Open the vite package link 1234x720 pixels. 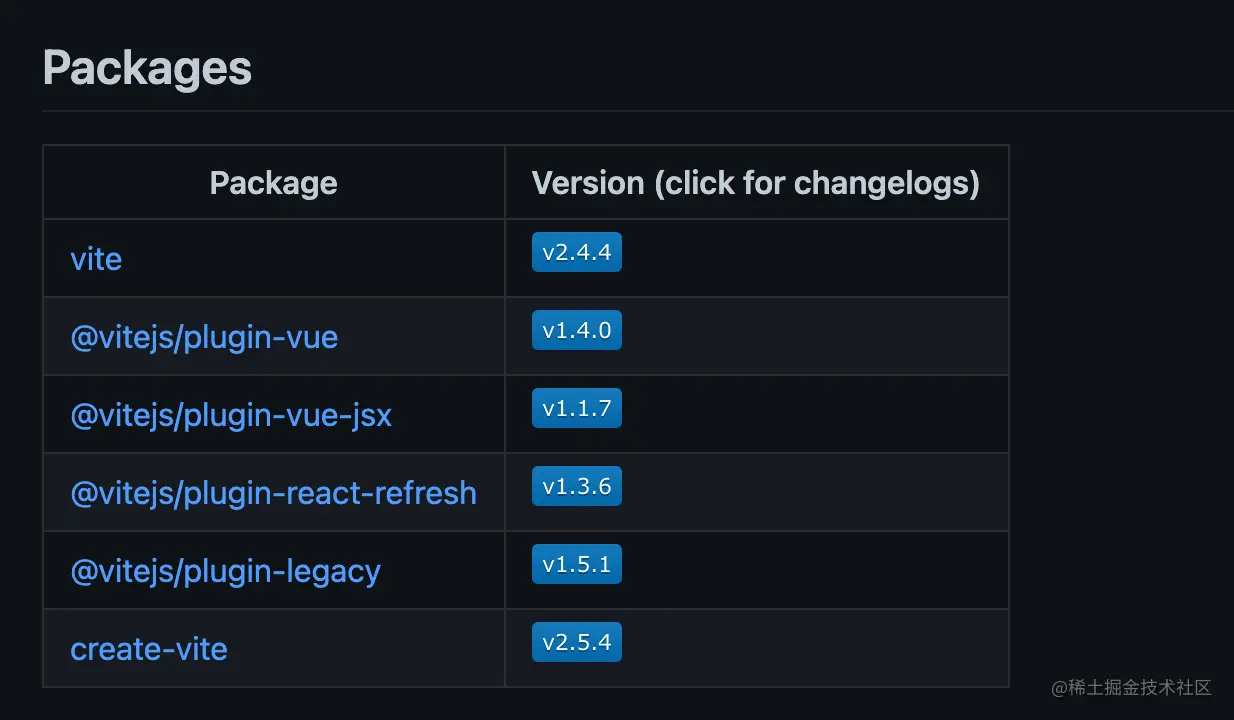(96, 259)
